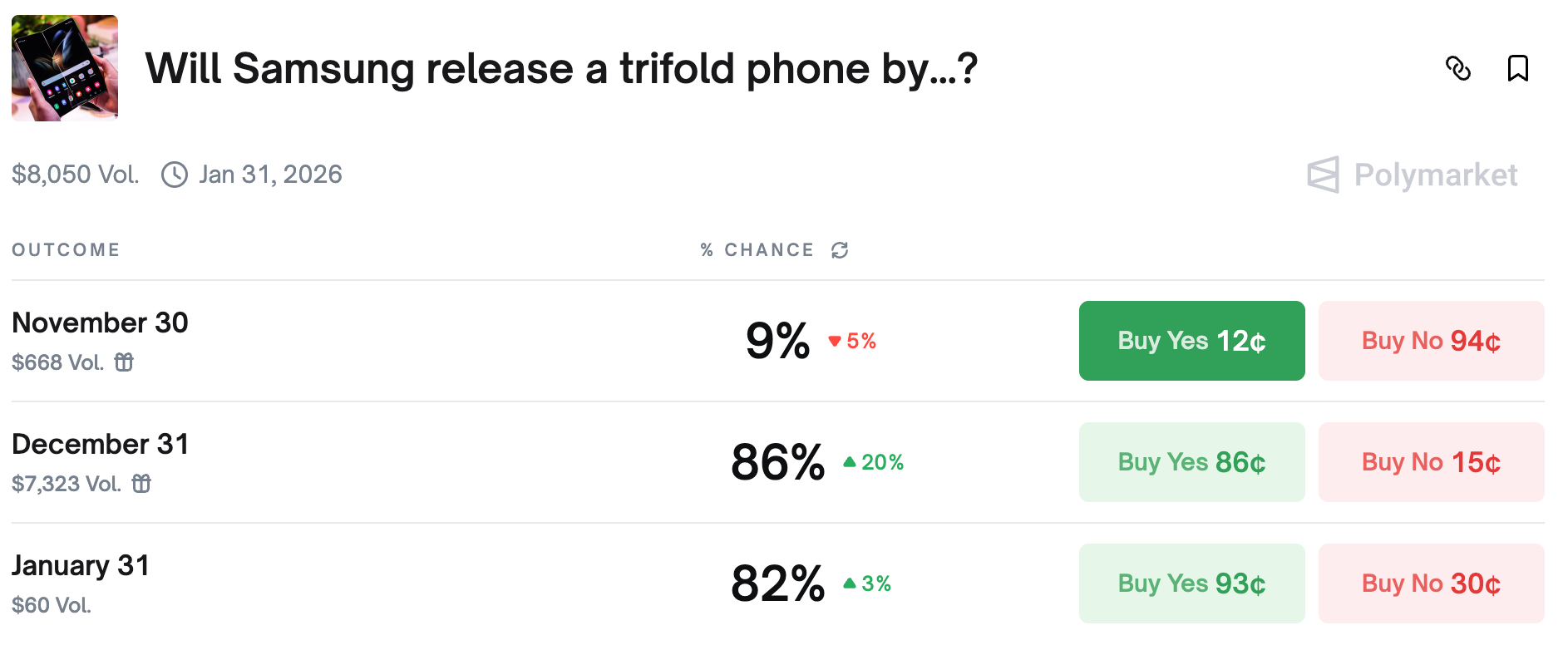Image resolution: width=1568 pixels, height=645 pixels.
Task: Open the Samsung trifold phone thumbnail
Action: pos(65,68)
